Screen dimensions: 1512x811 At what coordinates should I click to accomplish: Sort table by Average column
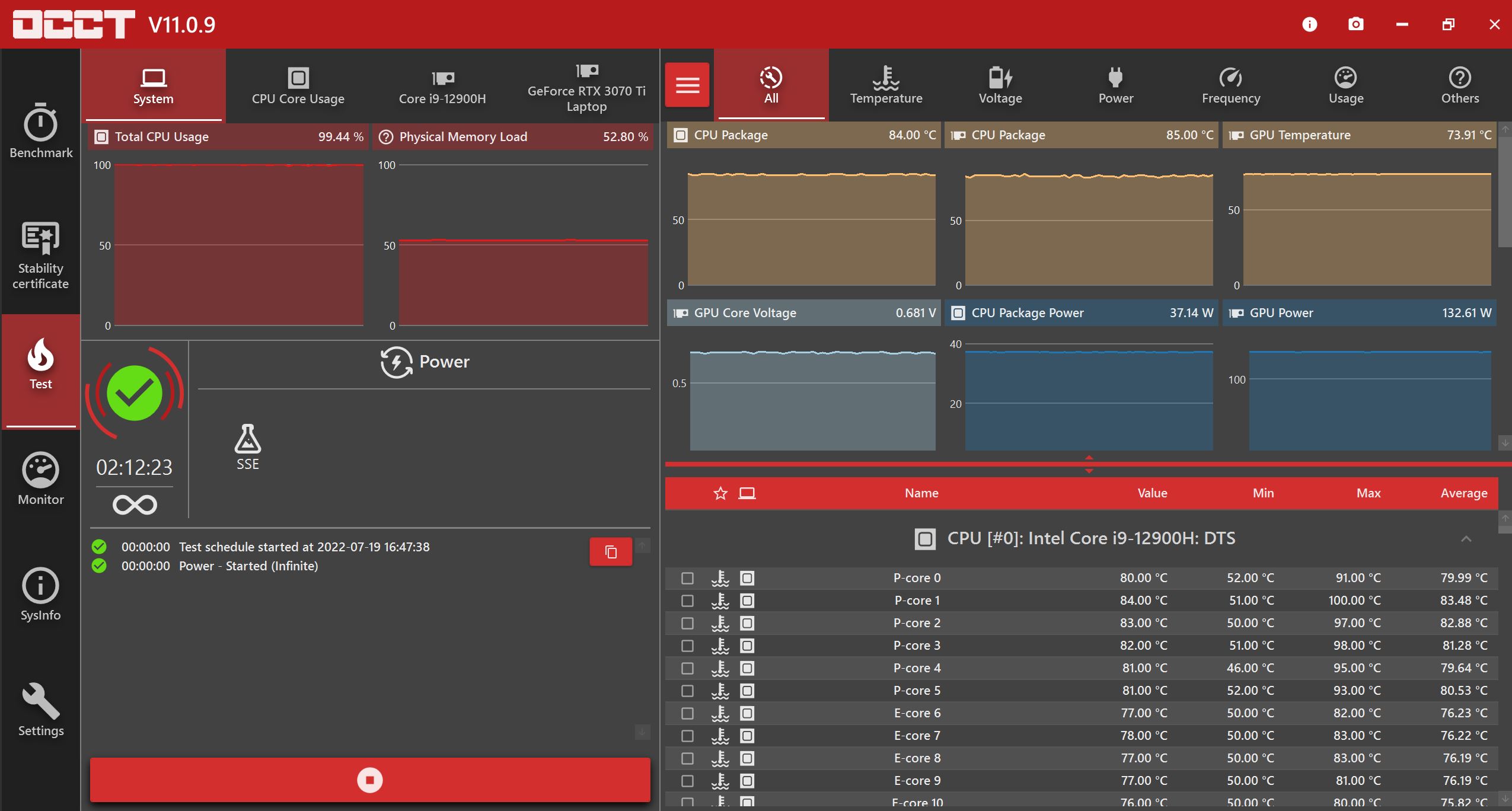pyautogui.click(x=1464, y=493)
